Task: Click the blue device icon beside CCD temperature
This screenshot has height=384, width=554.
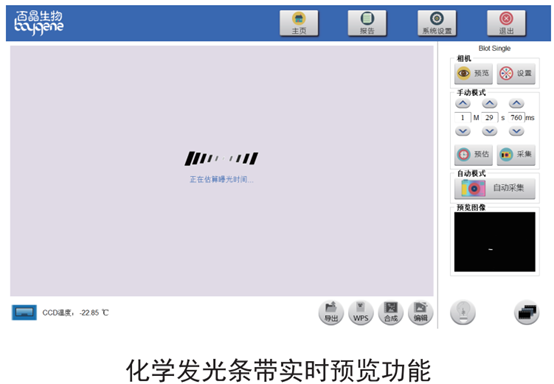Action: 24,313
